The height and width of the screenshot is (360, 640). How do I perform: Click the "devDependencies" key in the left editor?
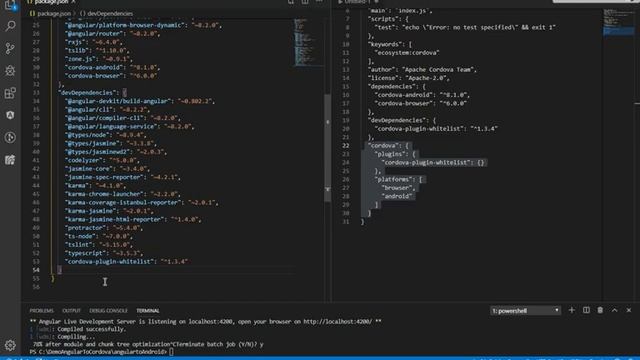point(88,93)
